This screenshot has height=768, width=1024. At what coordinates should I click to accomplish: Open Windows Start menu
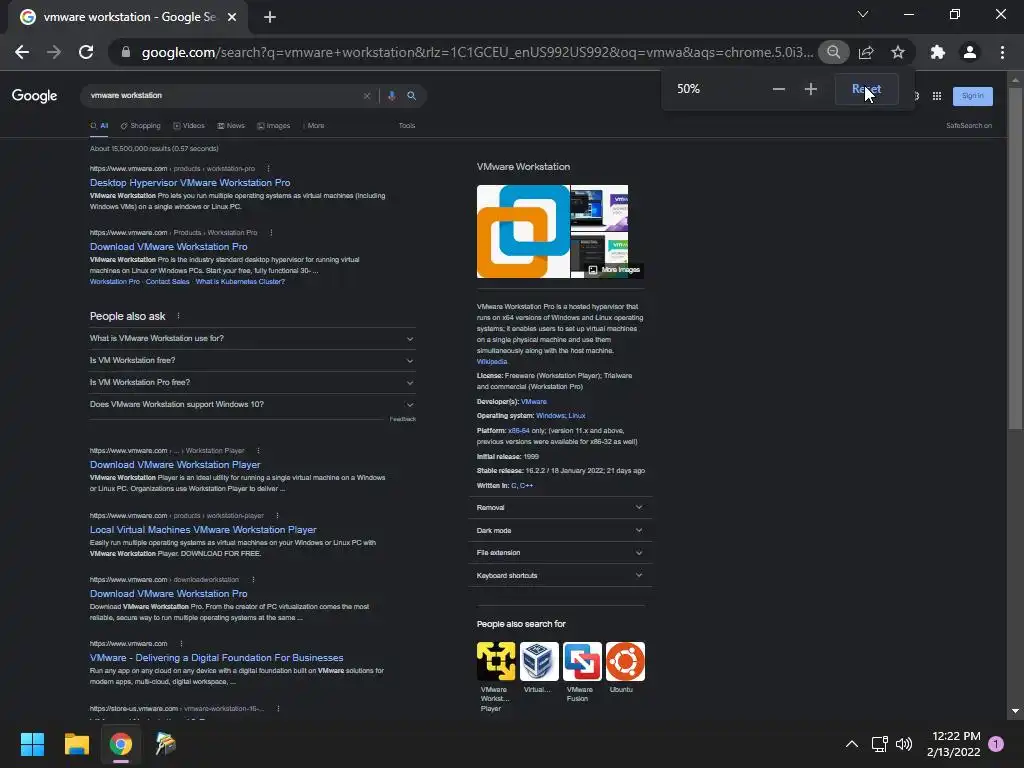point(32,744)
